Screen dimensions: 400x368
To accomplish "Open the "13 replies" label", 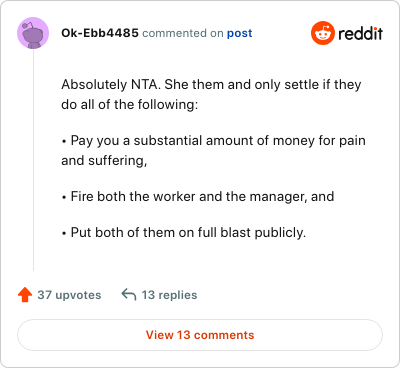I will pos(169,295).
